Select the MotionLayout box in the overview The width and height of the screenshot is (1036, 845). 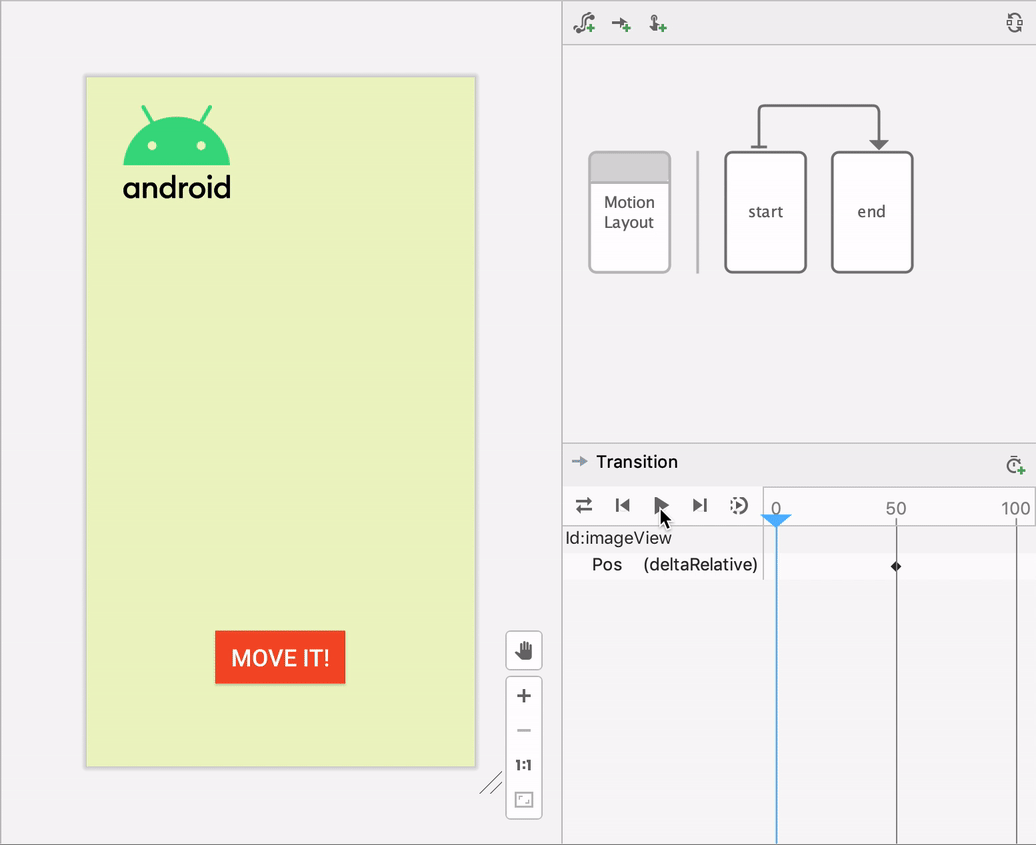[x=629, y=211]
